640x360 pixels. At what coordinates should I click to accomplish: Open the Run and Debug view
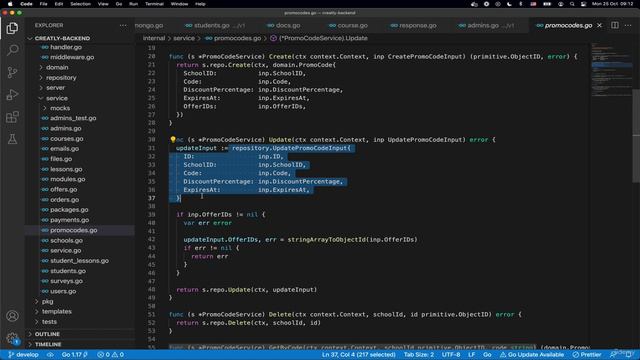(x=12, y=95)
